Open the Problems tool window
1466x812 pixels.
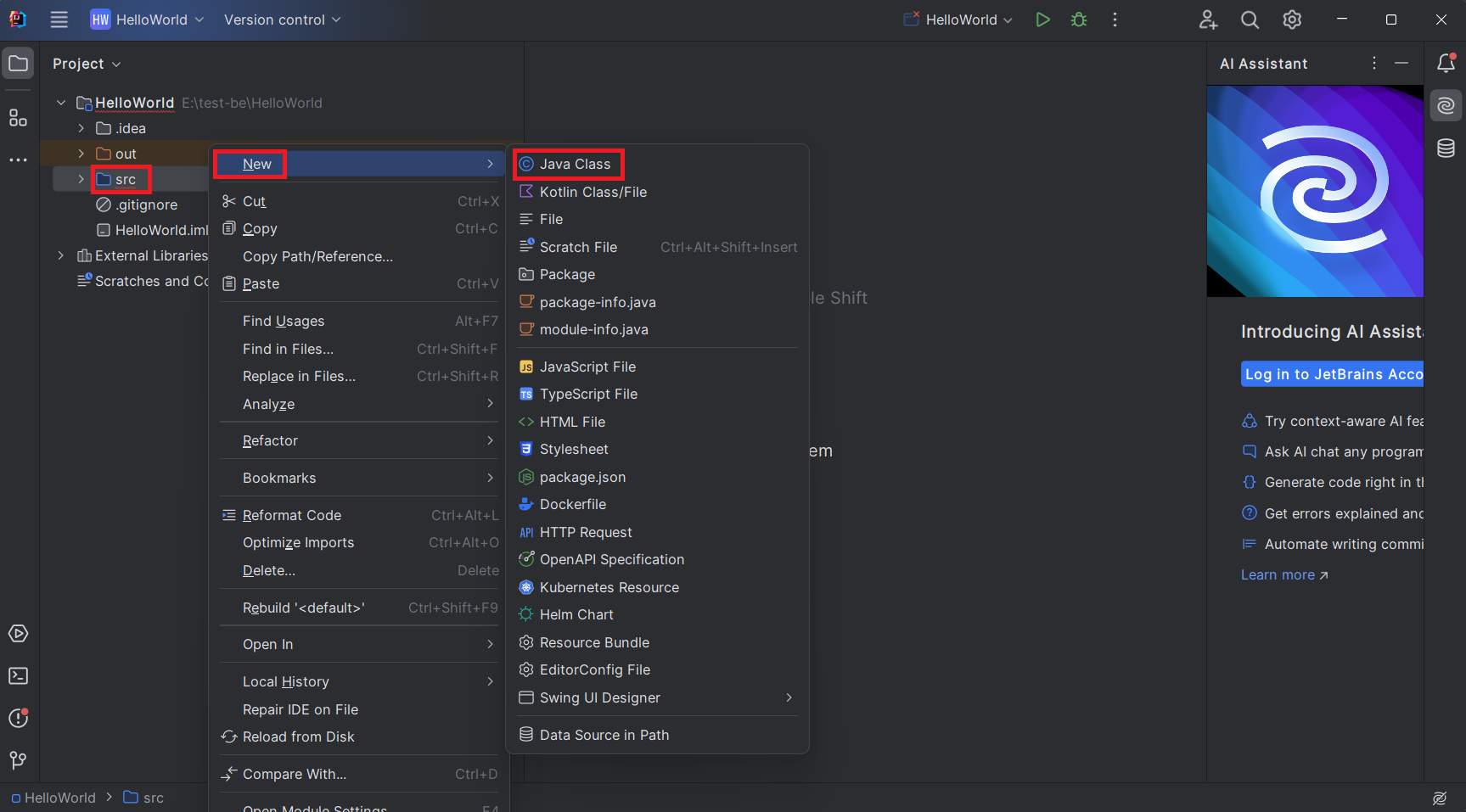[18, 718]
